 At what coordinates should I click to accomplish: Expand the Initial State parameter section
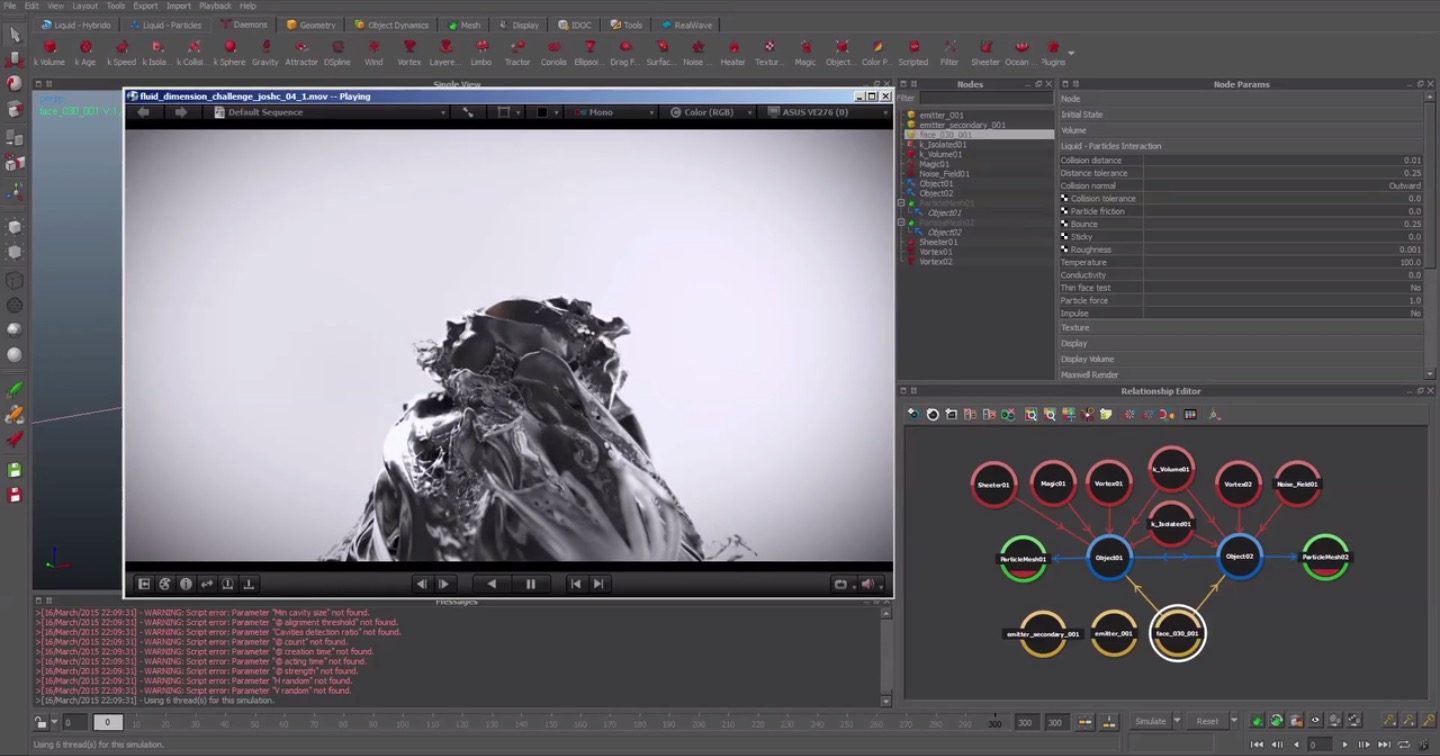1240,114
